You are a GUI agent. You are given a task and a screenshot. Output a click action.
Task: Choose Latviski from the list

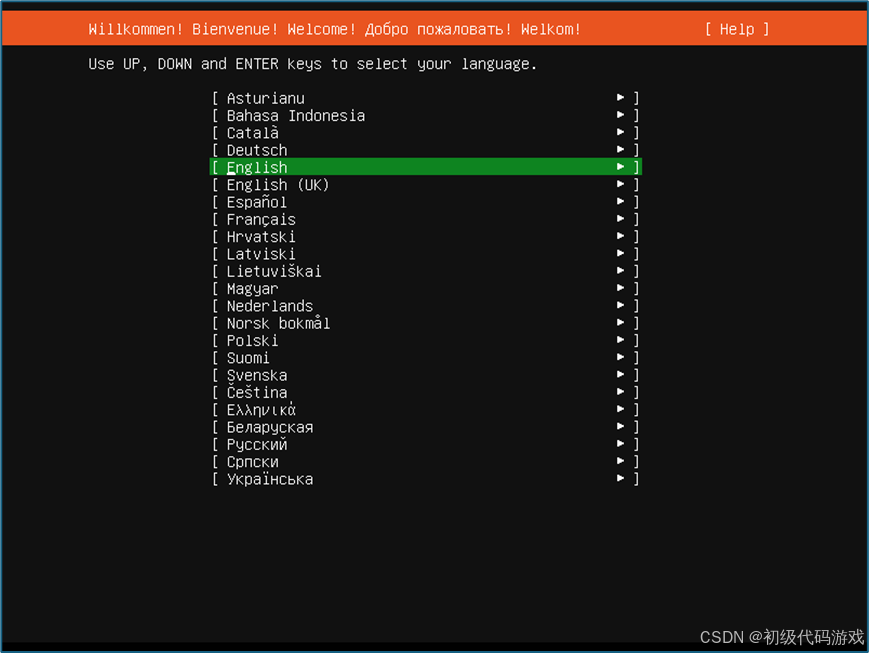[x=425, y=254]
